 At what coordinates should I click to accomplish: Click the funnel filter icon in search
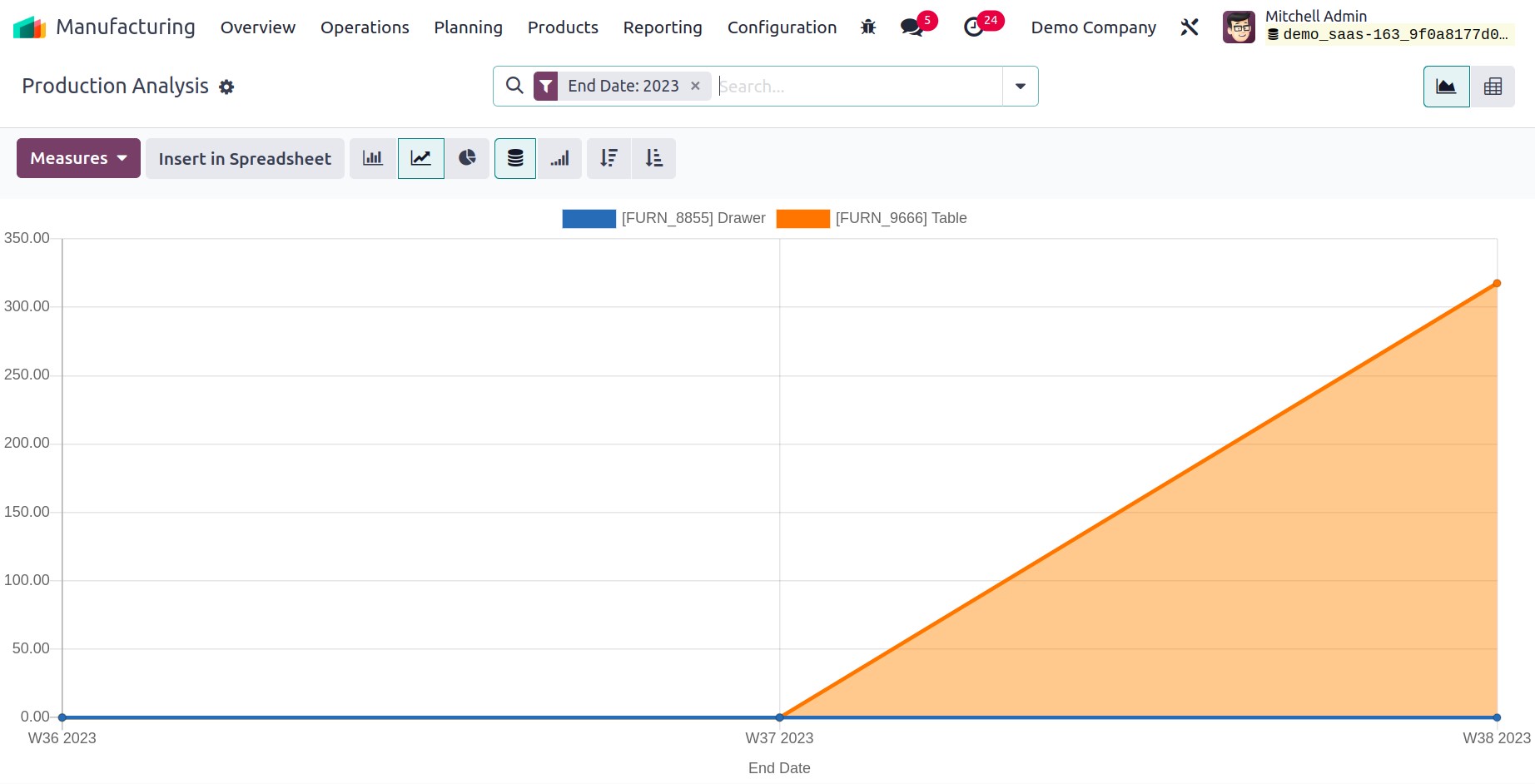coord(546,86)
